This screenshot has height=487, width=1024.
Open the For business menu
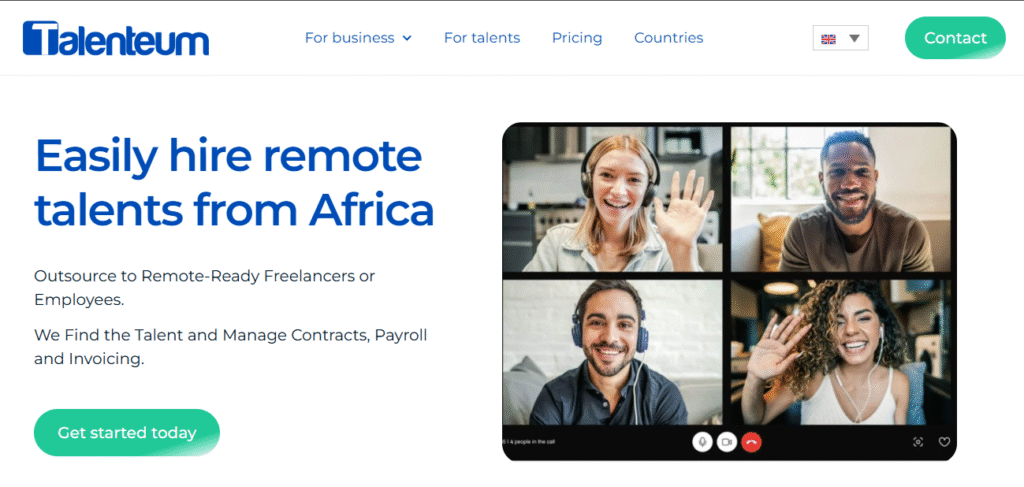358,38
